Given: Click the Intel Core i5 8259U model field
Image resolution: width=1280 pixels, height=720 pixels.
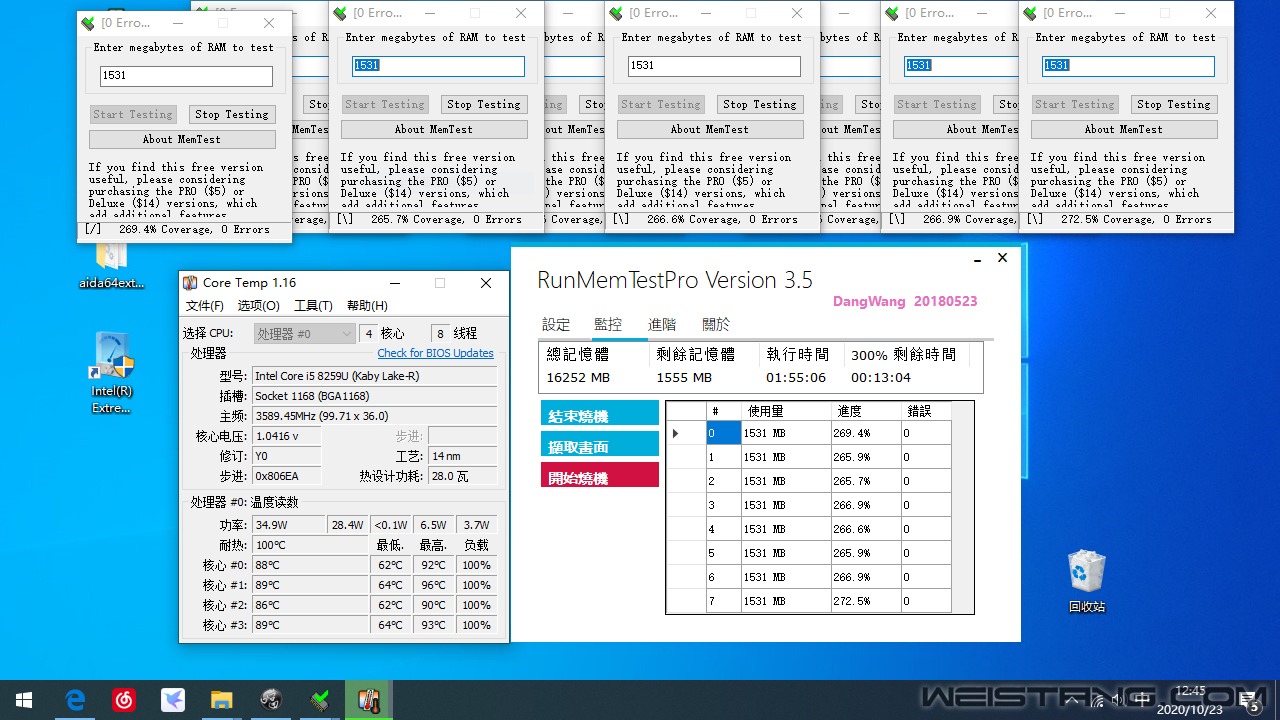Looking at the screenshot, I should pos(374,376).
